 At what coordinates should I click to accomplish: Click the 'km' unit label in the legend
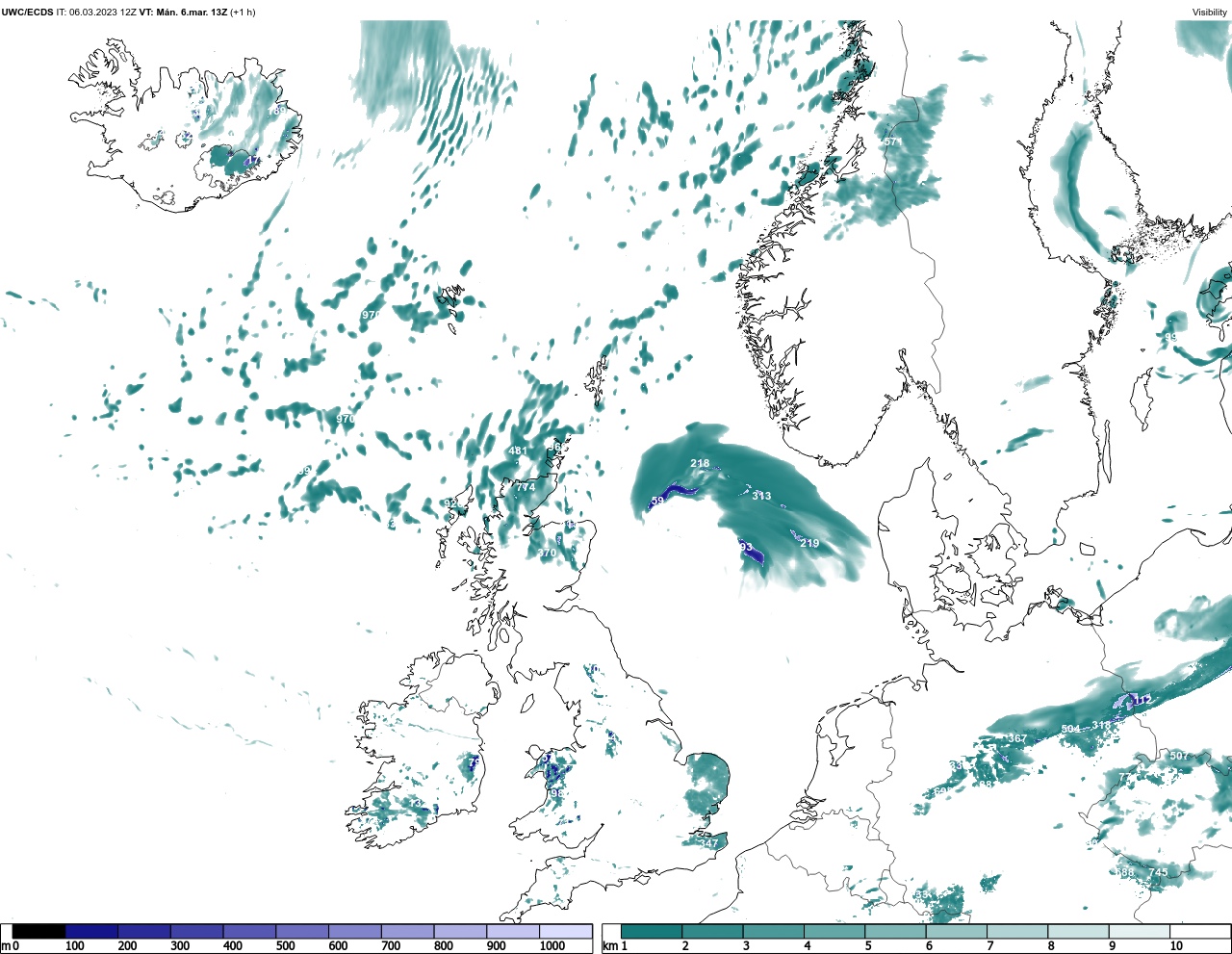click(609, 946)
